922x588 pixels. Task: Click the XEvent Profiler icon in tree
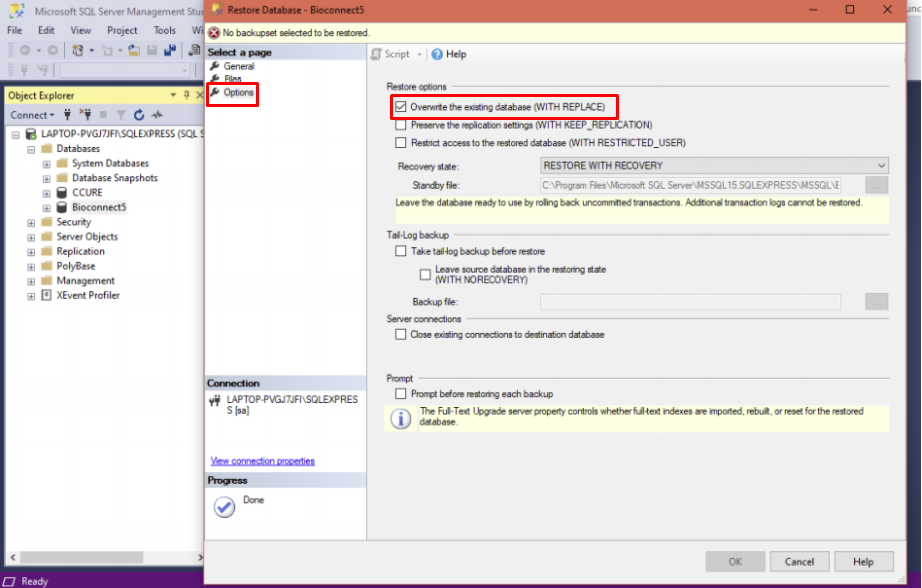pos(46,295)
